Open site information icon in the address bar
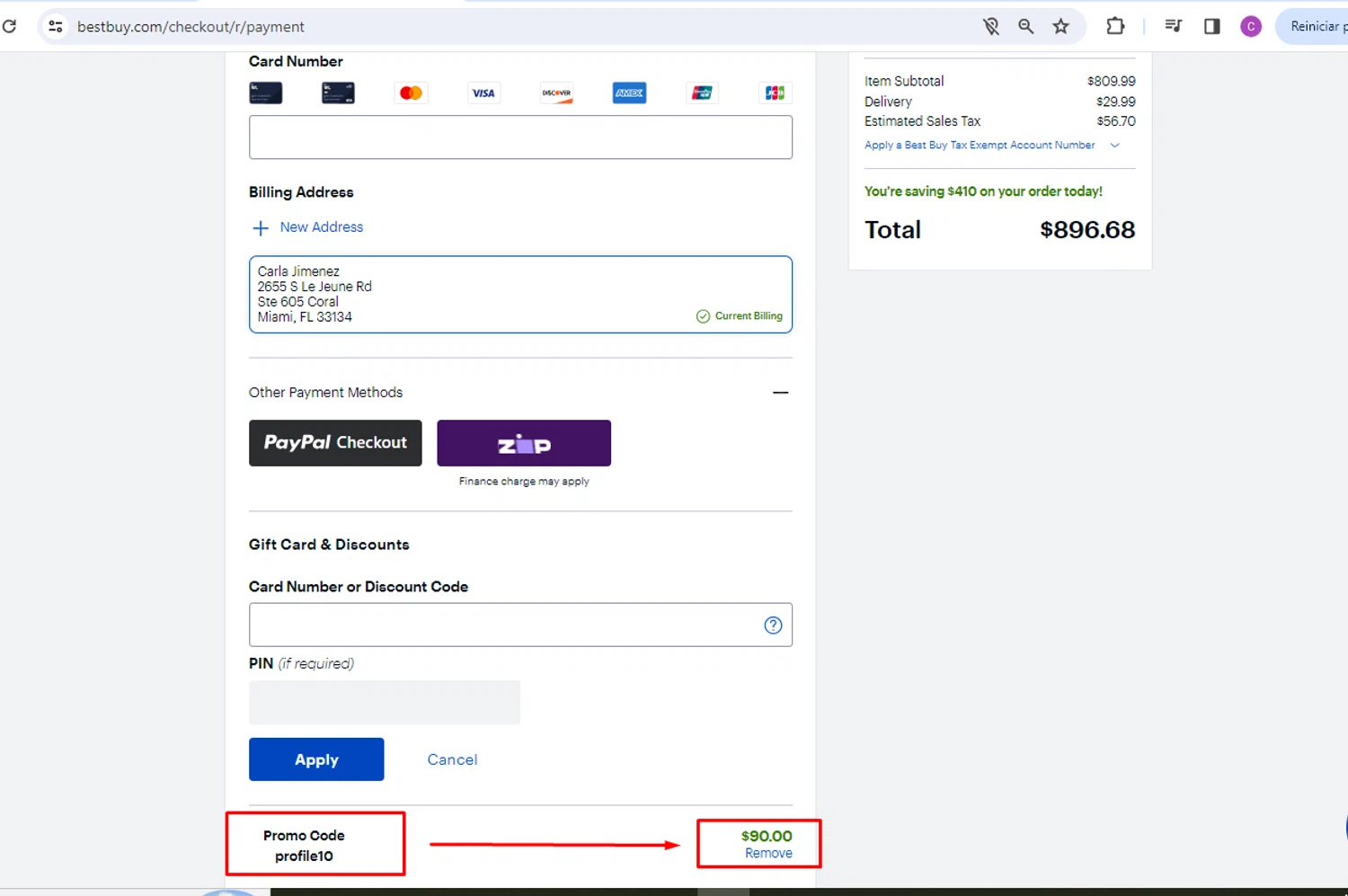This screenshot has width=1348, height=896. pos(56,27)
